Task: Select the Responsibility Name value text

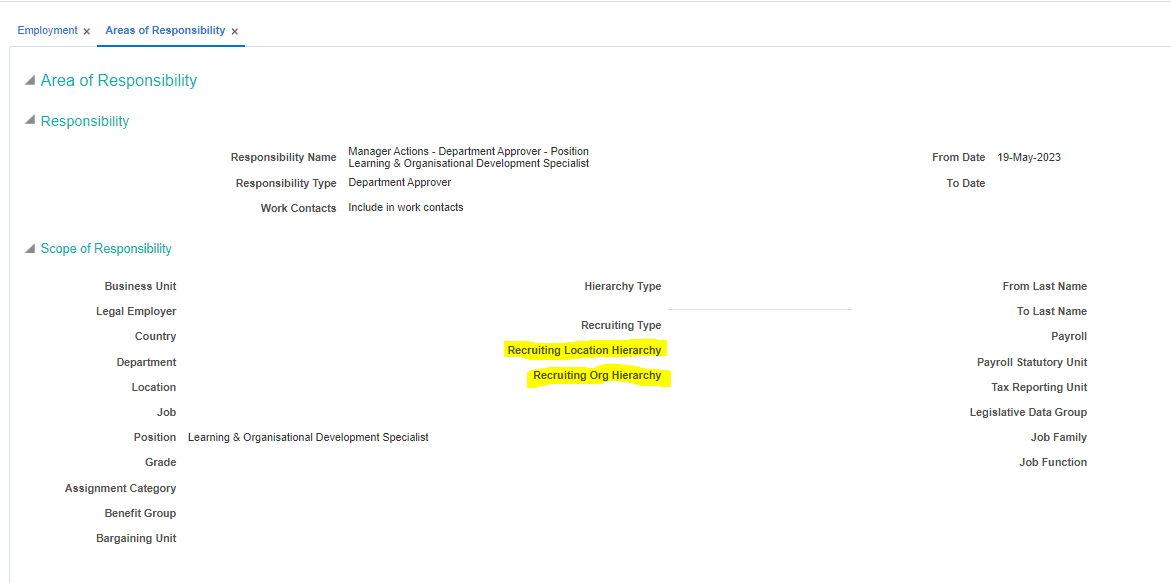Action: pos(467,157)
